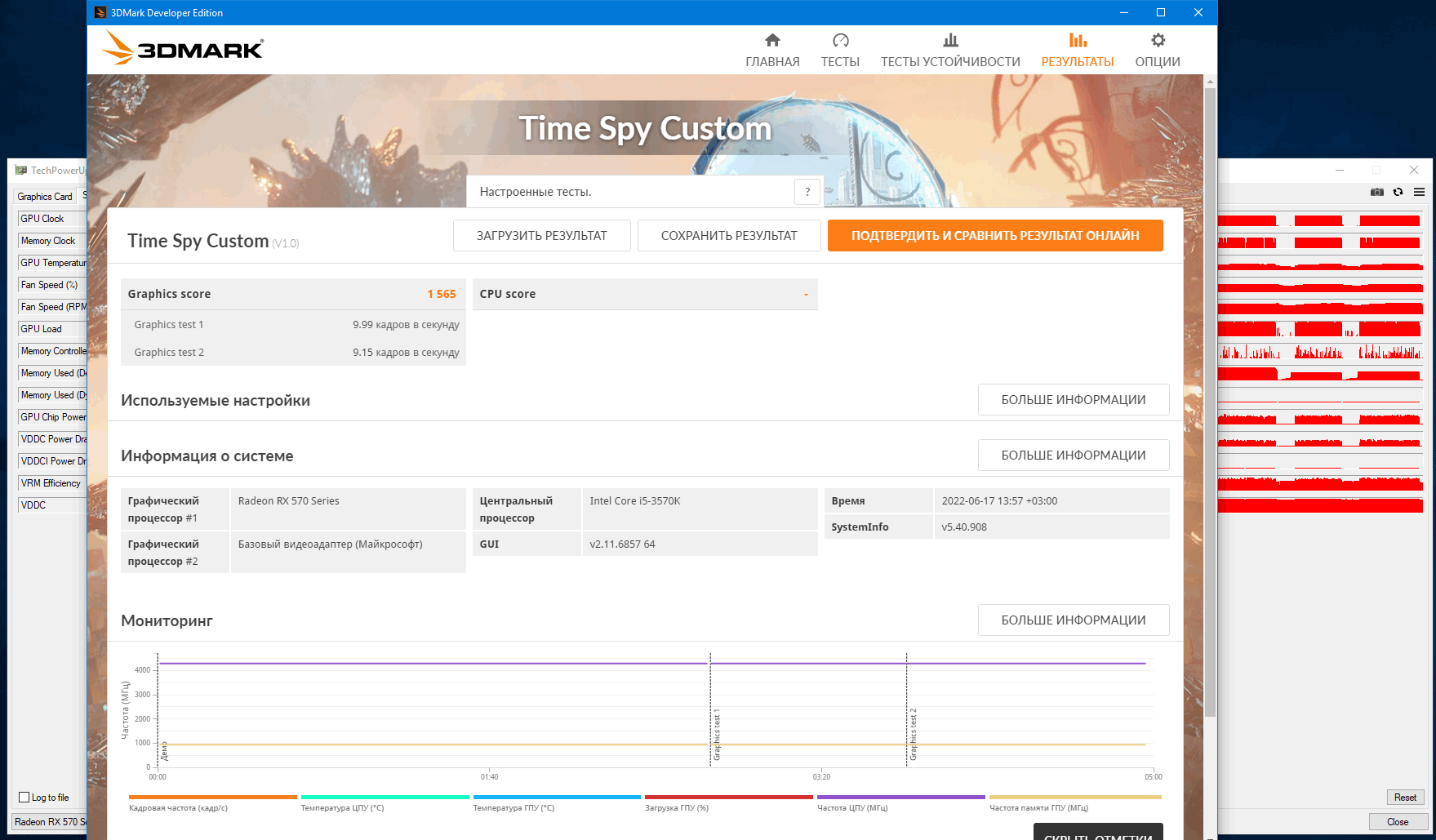This screenshot has width=1436, height=840.
Task: Click the GPU-Z Close button
Action: click(1398, 822)
